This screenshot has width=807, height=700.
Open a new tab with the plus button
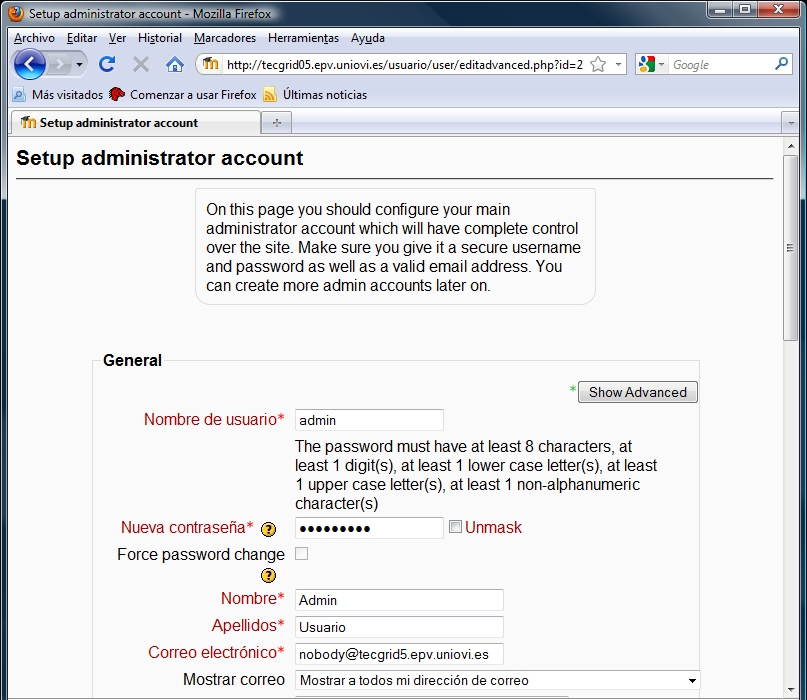point(277,123)
